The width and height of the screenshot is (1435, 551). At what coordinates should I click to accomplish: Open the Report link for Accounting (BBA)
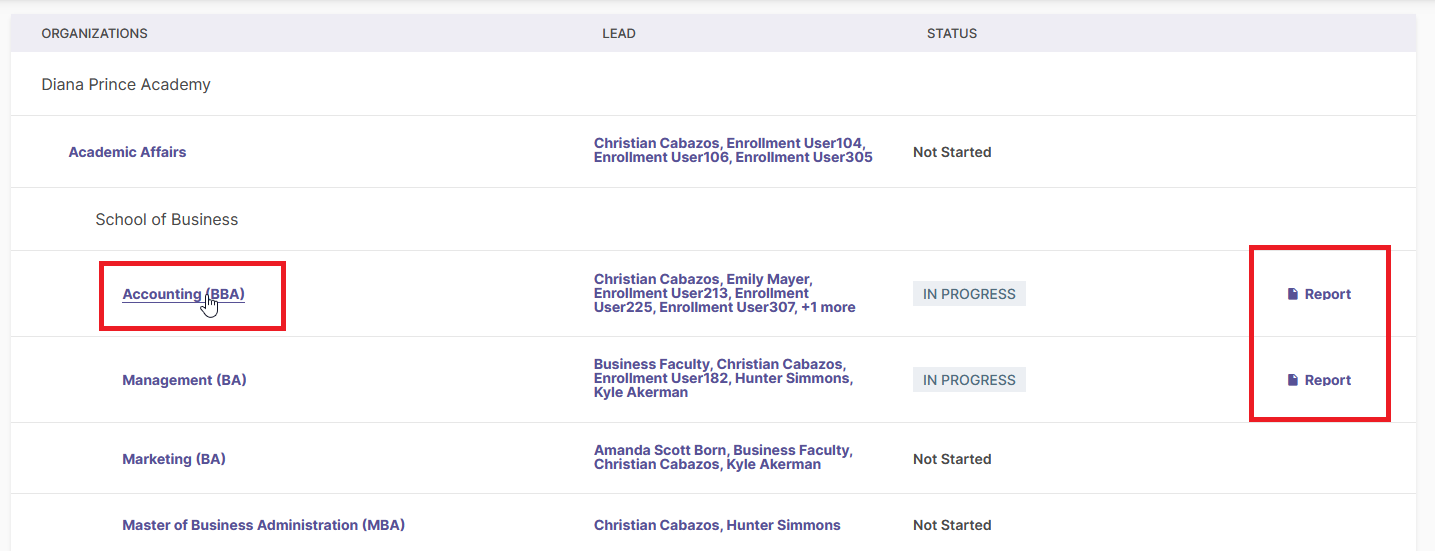coord(1319,294)
